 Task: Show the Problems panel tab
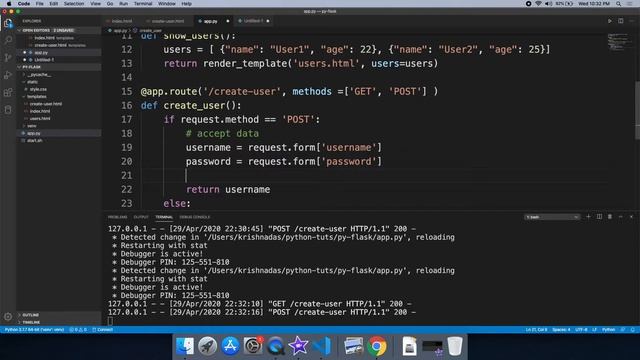coord(118,217)
